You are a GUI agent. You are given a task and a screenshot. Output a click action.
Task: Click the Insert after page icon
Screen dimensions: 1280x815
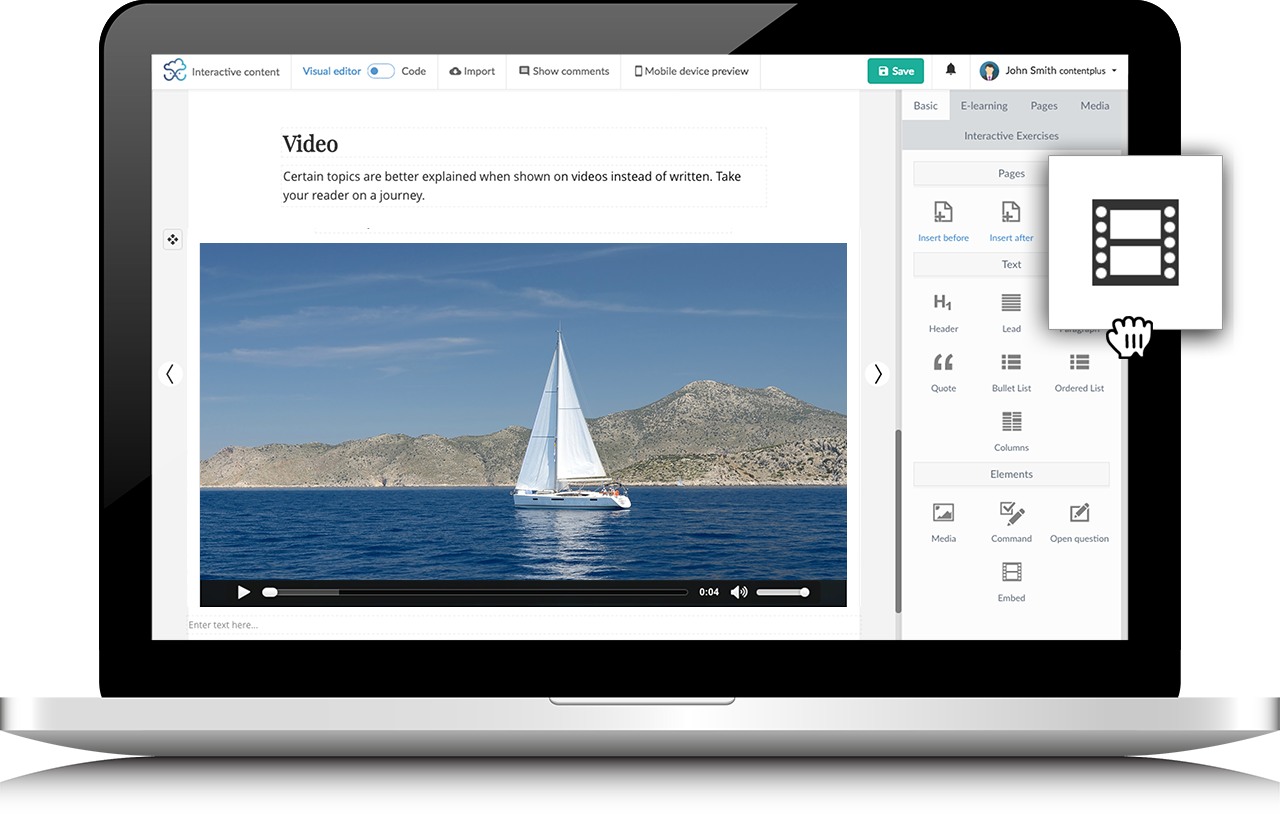1011,212
